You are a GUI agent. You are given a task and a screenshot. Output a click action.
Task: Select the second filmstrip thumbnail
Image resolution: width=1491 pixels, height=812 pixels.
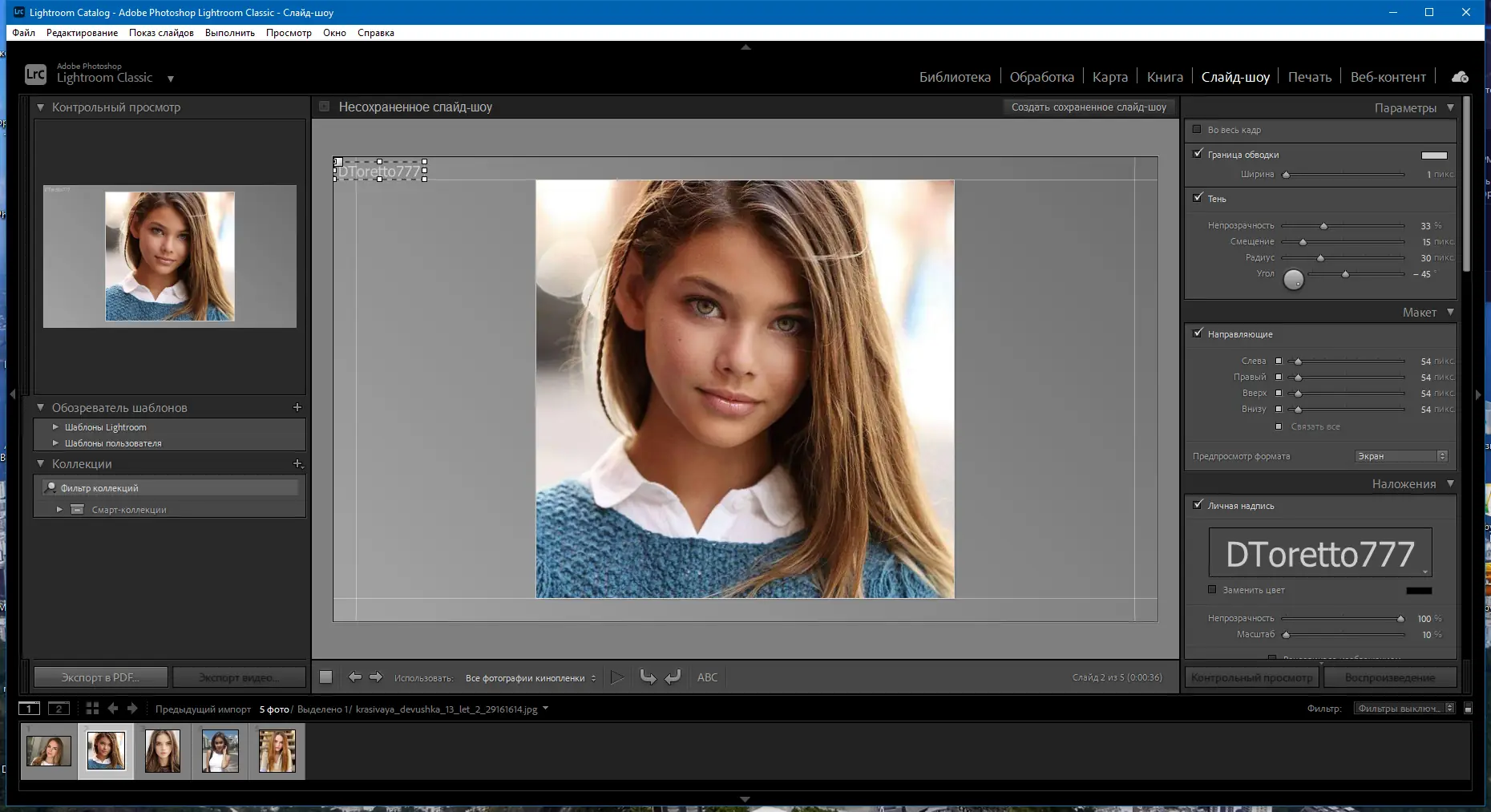click(x=106, y=750)
